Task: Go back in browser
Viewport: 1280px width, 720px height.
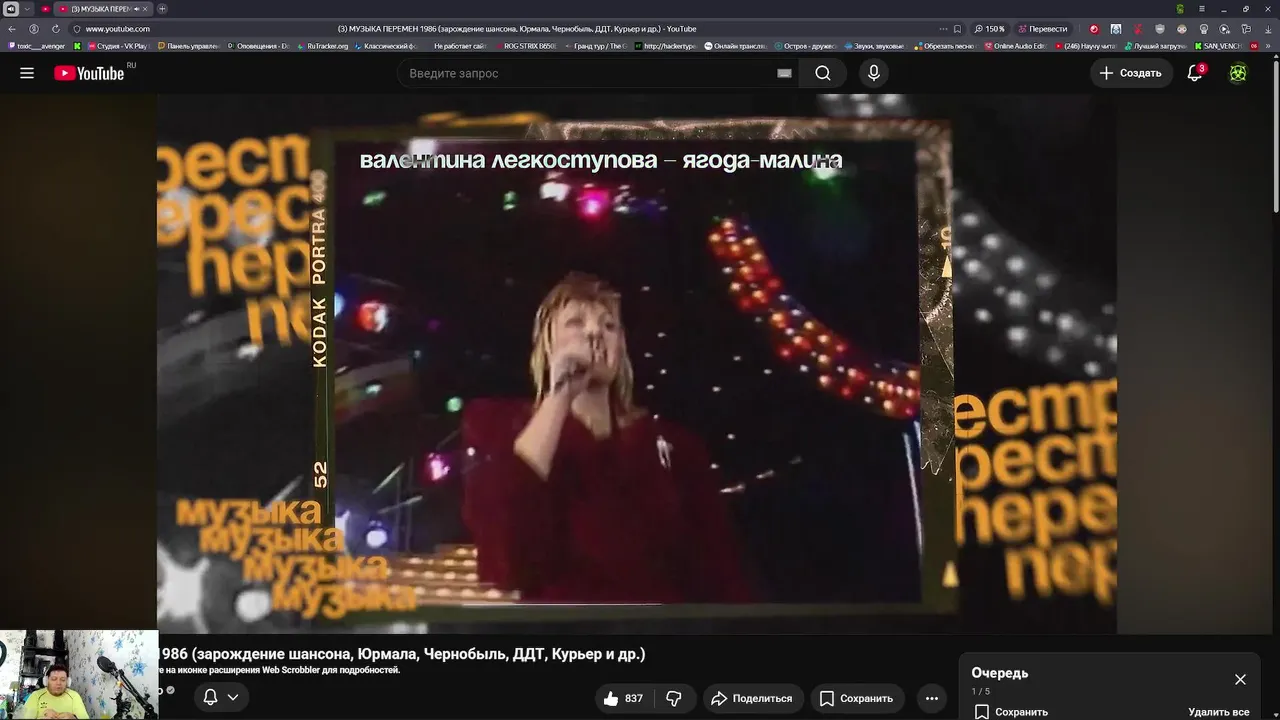Action: 12,29
